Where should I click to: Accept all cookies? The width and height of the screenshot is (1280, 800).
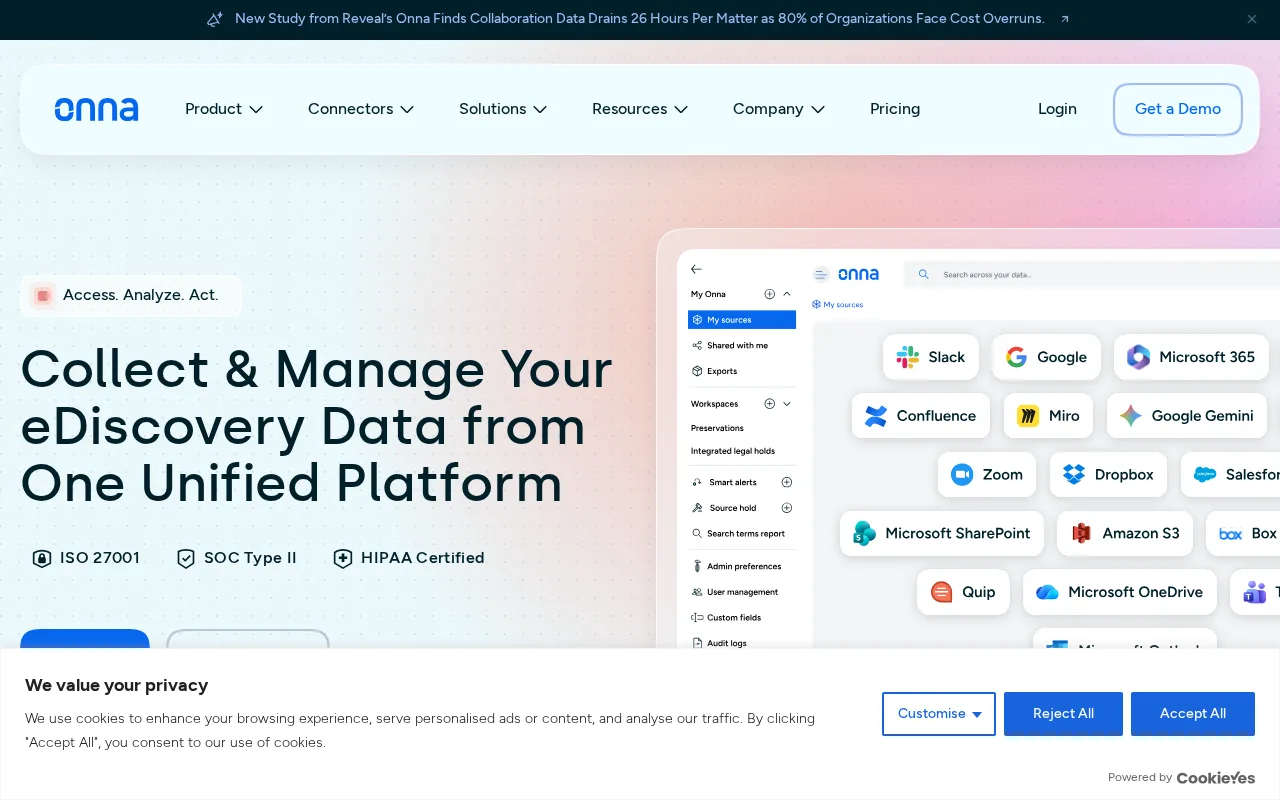coord(1193,714)
